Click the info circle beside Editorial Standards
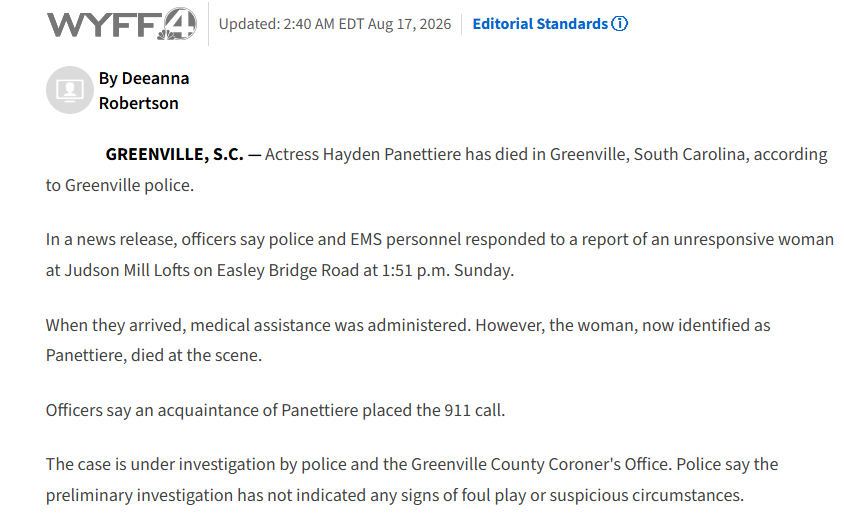 pyautogui.click(x=620, y=24)
